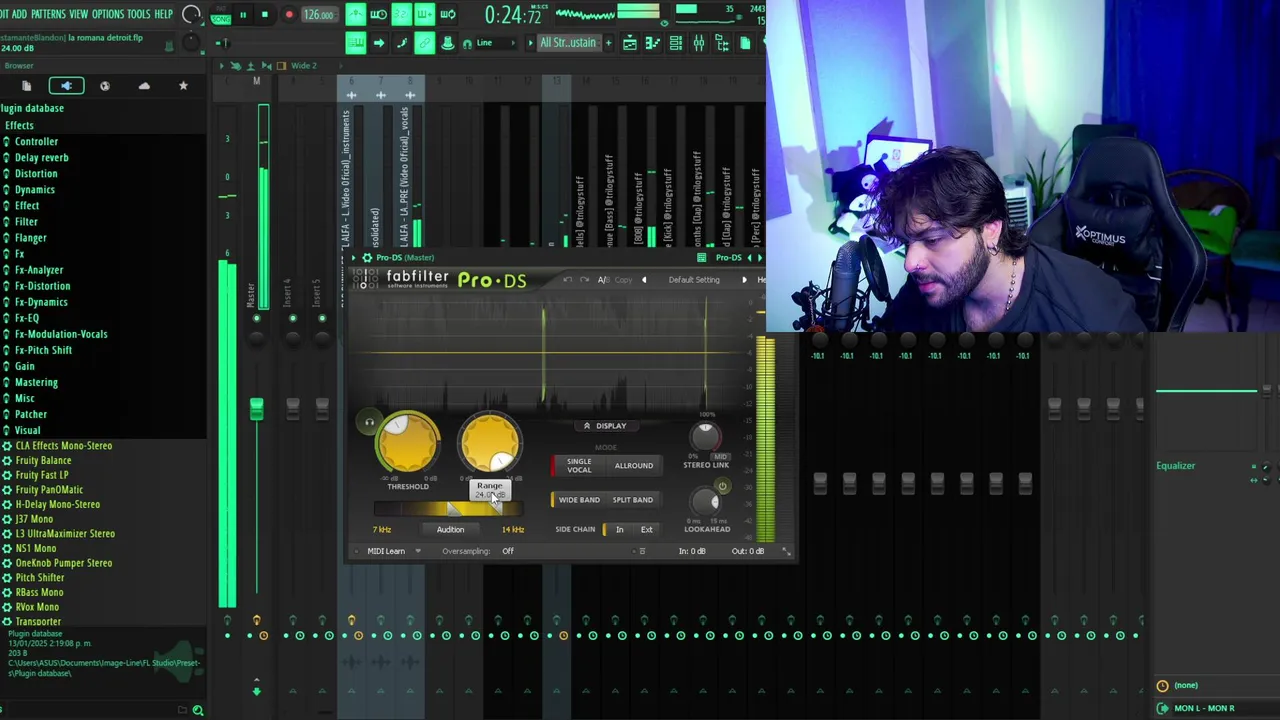
Task: Collapse the Effects folder in the browser
Action: coord(19,125)
